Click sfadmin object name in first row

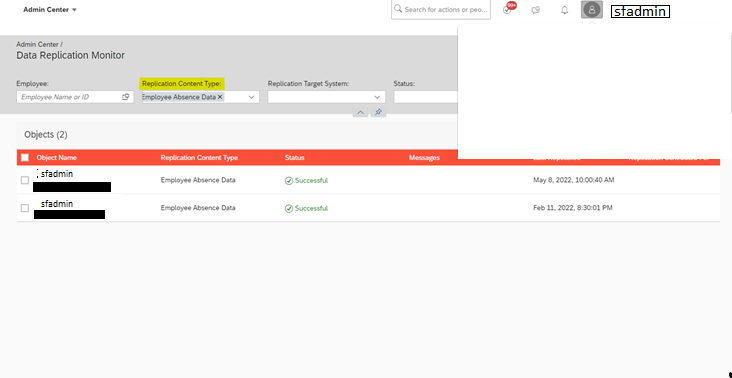(x=57, y=174)
